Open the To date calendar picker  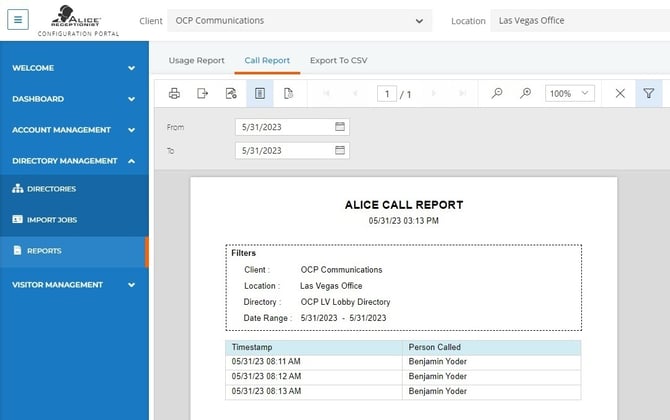pyautogui.click(x=340, y=150)
